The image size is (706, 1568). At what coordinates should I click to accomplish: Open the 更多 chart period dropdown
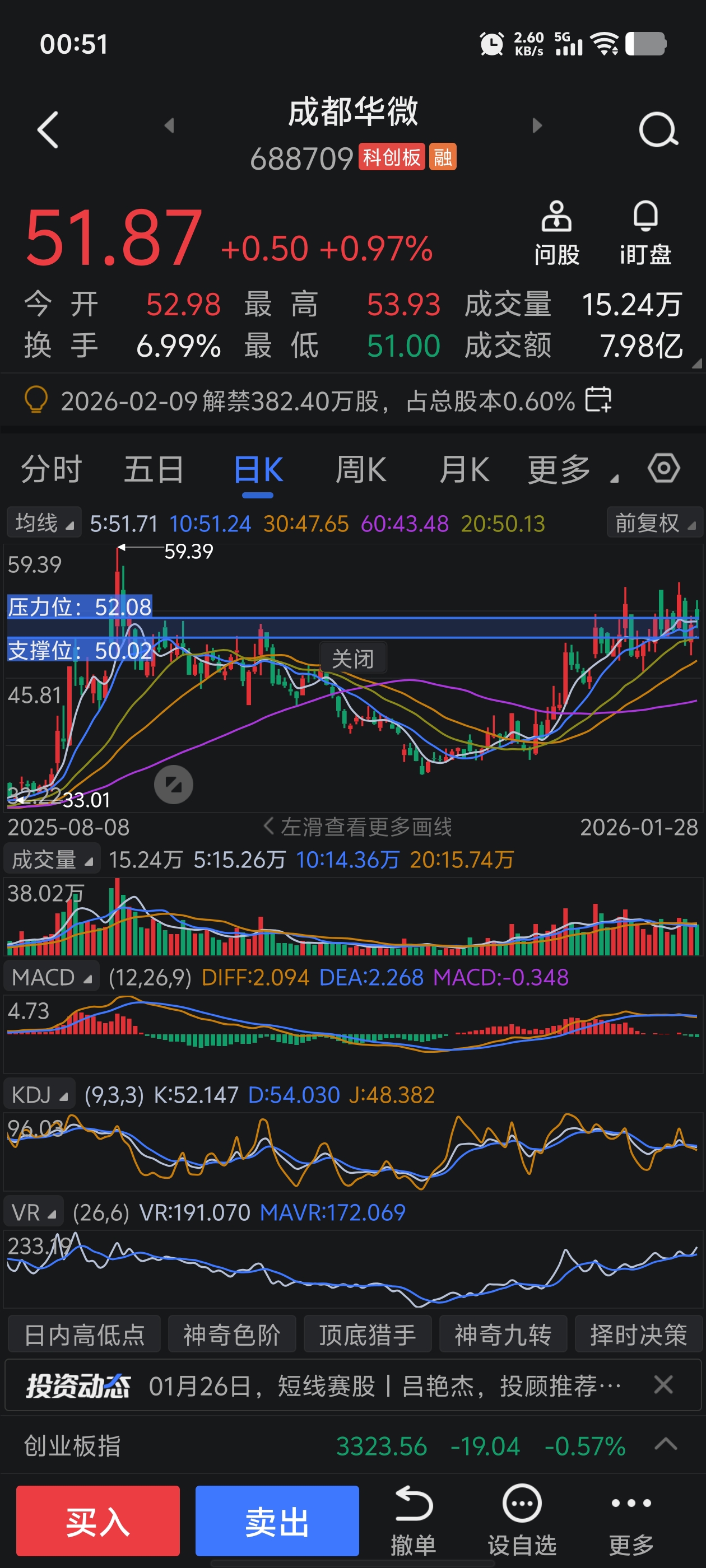coord(573,469)
